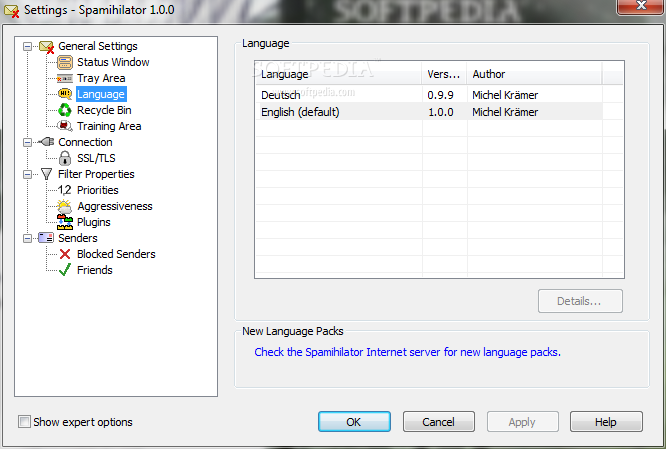Viewport: 666px width, 449px height.
Task: Click the Plugins blocks icon
Action: pyautogui.click(x=65, y=222)
